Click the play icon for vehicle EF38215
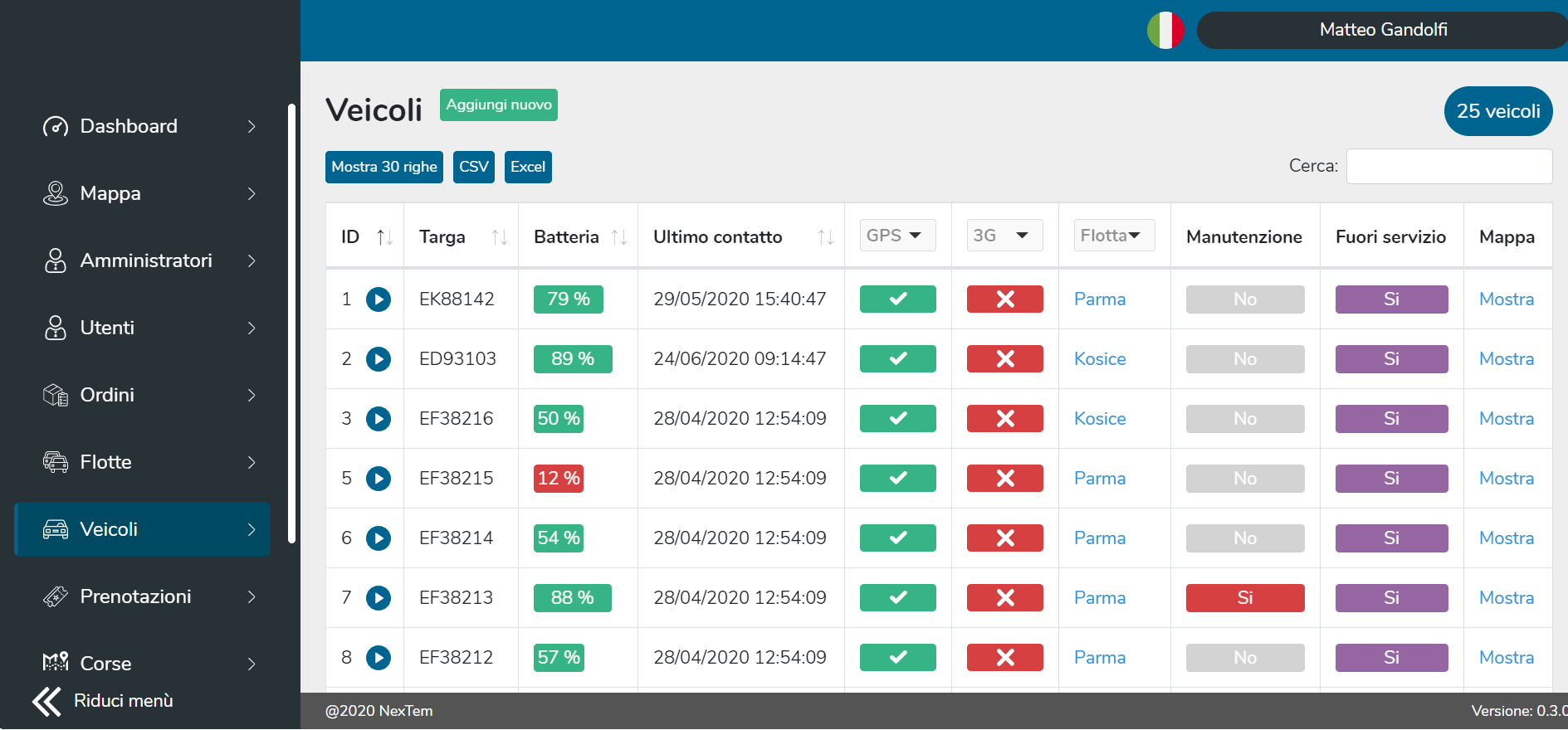1568x730 pixels. tap(379, 479)
